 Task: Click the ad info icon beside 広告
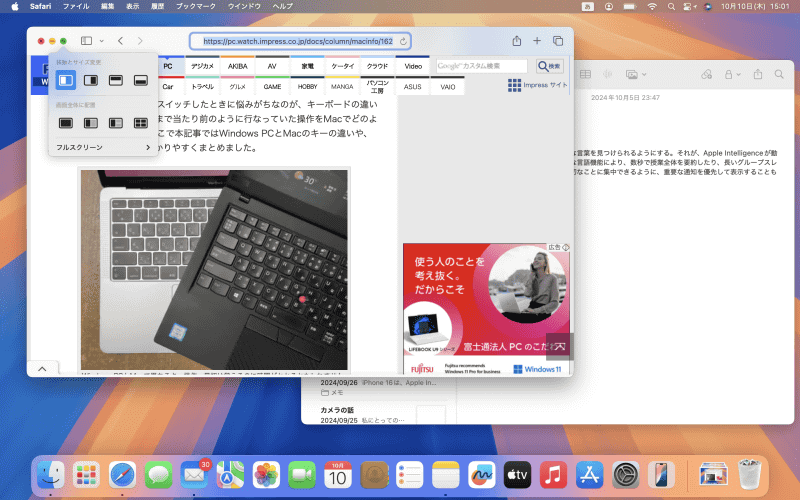[566, 247]
